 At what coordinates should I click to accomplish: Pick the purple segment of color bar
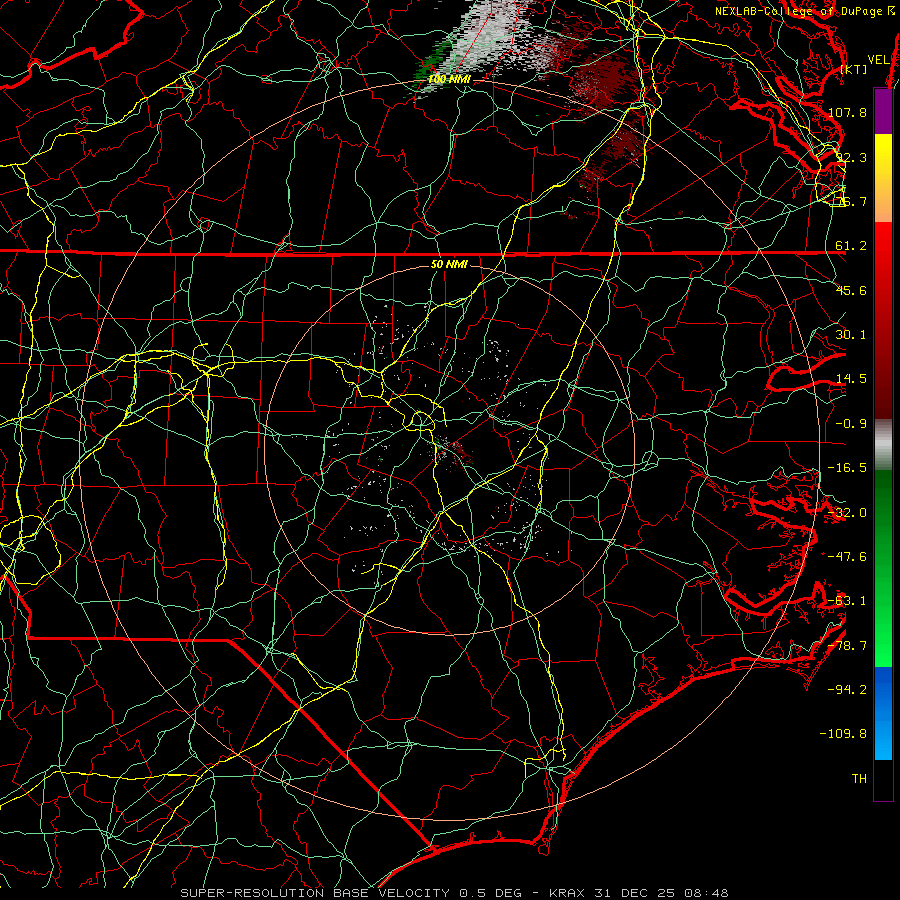coord(883,111)
